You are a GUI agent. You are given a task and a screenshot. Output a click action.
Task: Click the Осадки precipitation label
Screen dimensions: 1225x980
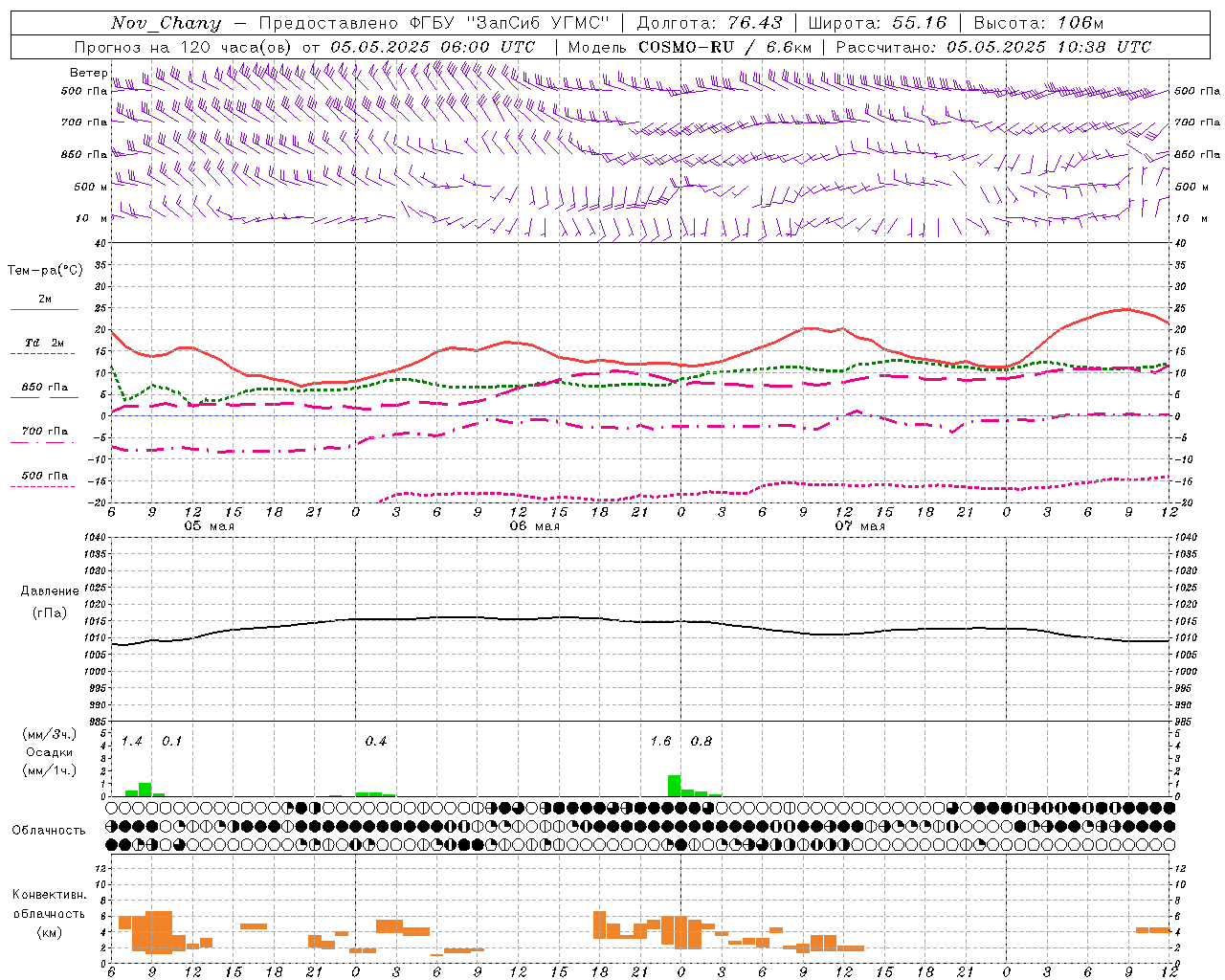pyautogui.click(x=50, y=752)
